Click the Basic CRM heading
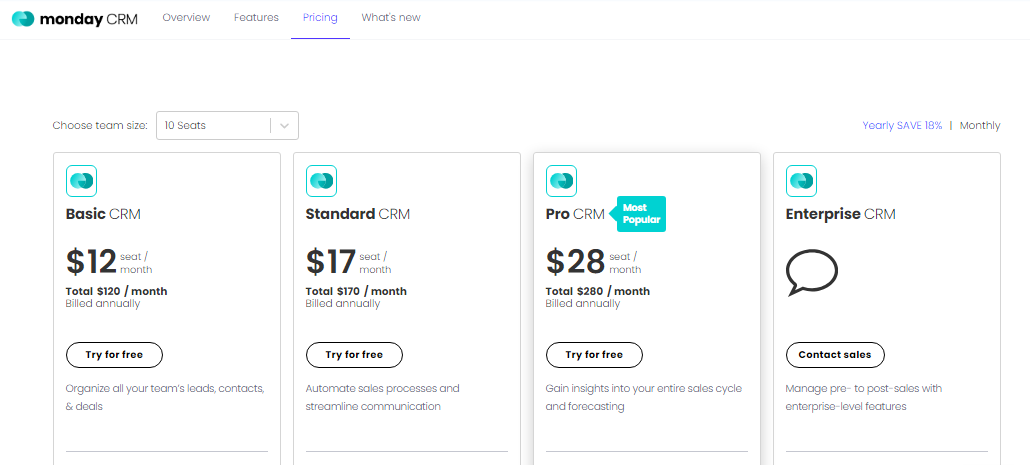Screen dimensions: 1030x465 pyautogui.click(x=103, y=214)
